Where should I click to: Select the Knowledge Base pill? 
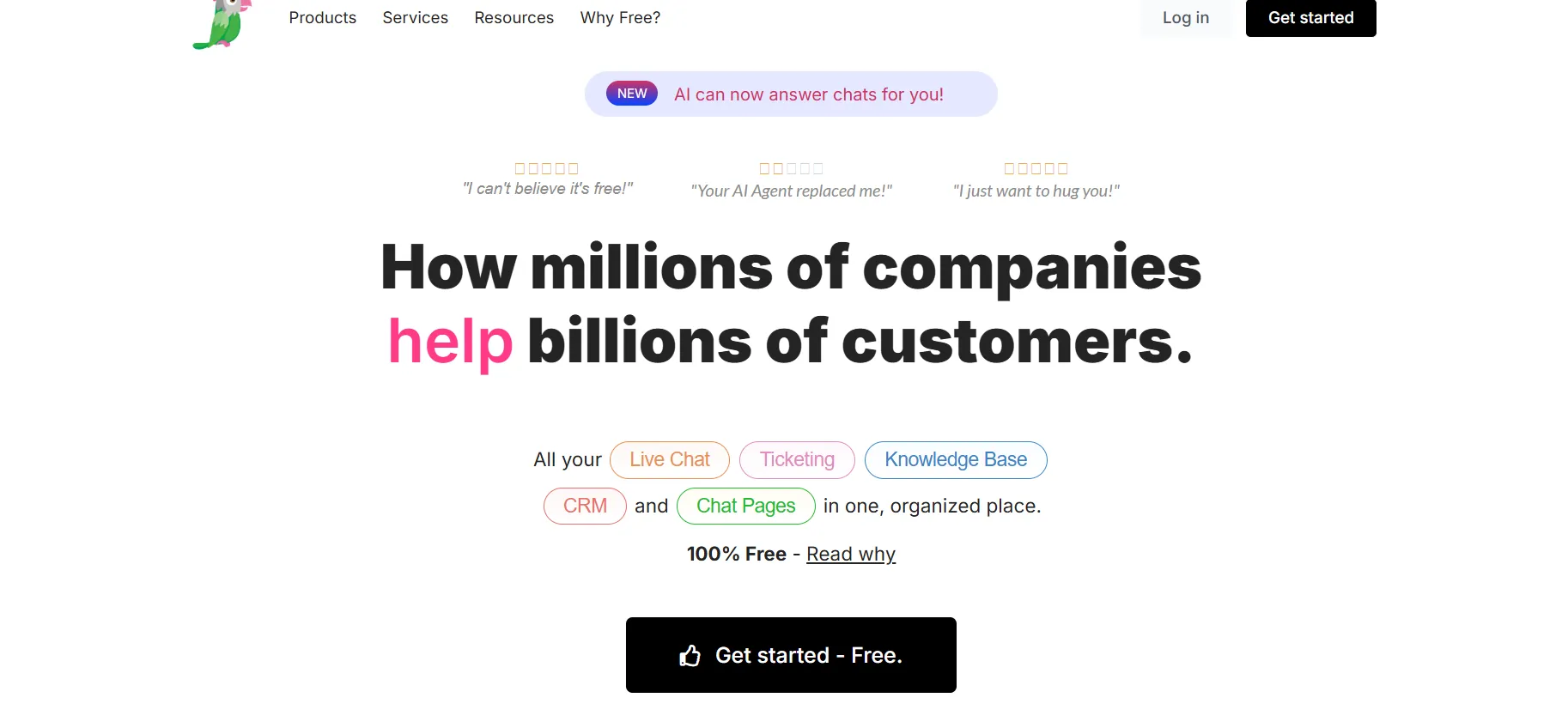click(956, 459)
